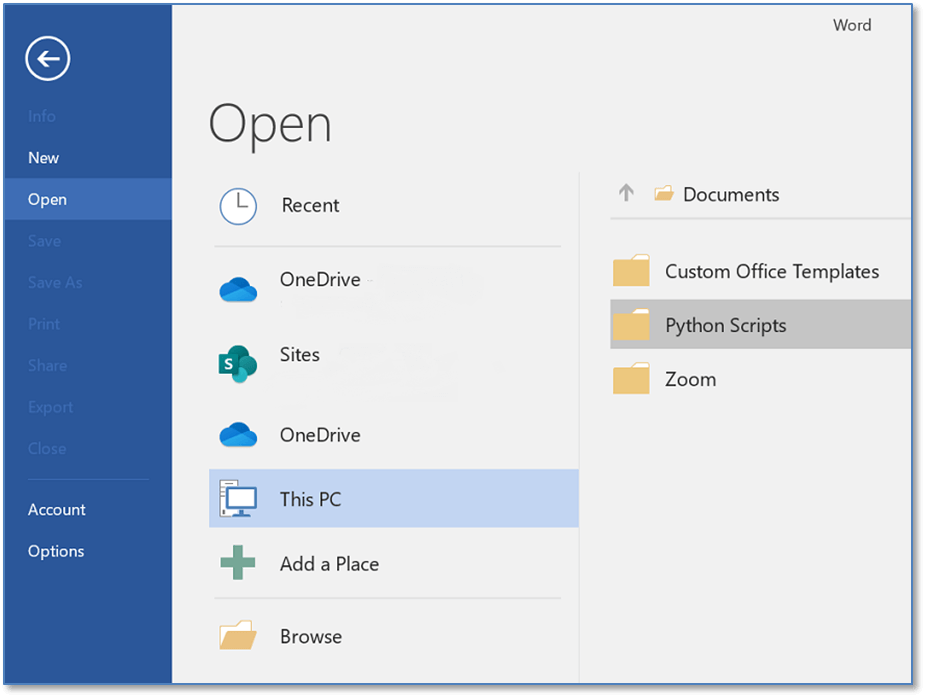The width and height of the screenshot is (925, 697).
Task: Click the Custom Office Templates folder icon
Action: click(631, 270)
